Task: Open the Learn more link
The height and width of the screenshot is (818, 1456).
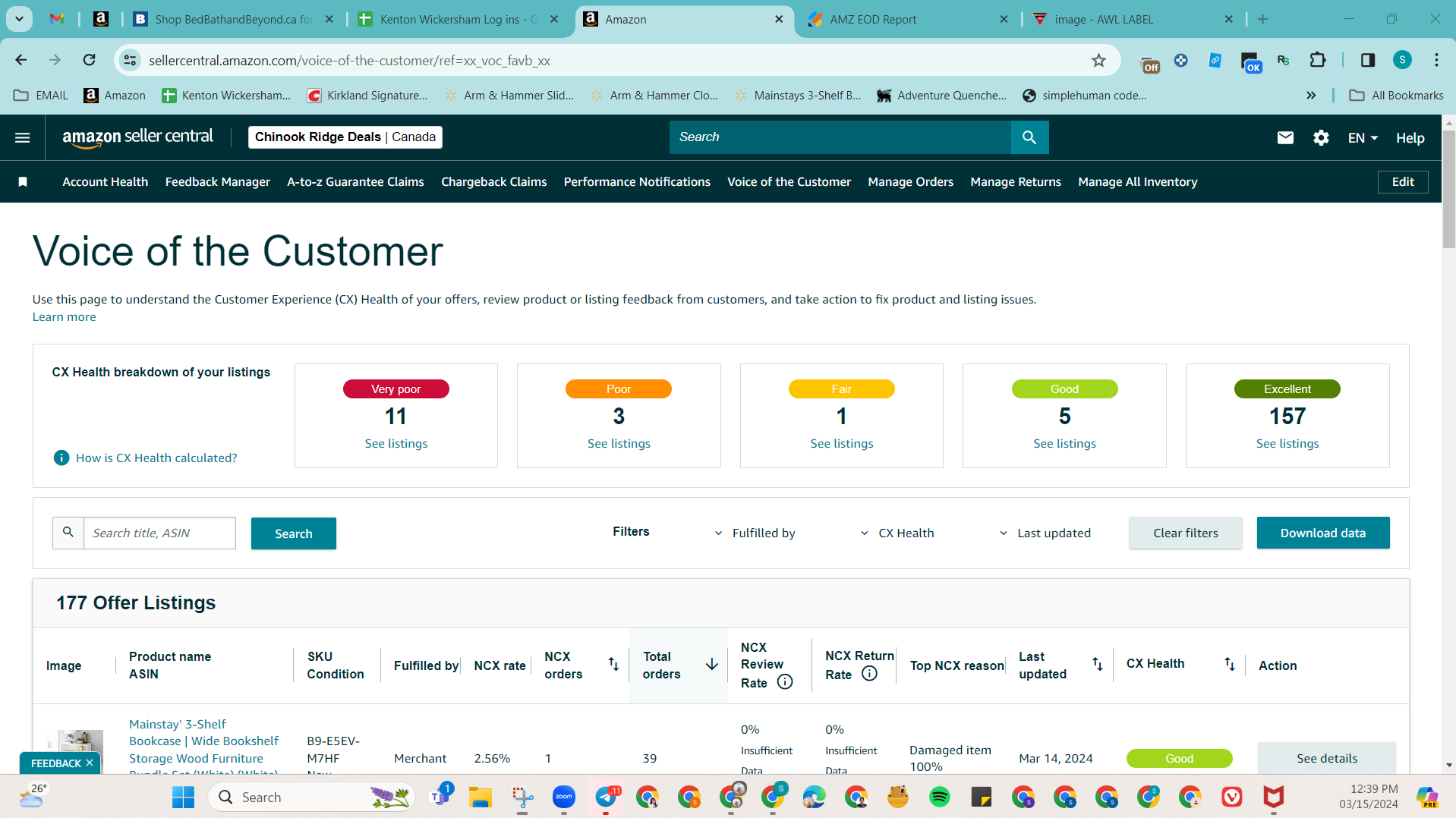Action: pyautogui.click(x=64, y=317)
